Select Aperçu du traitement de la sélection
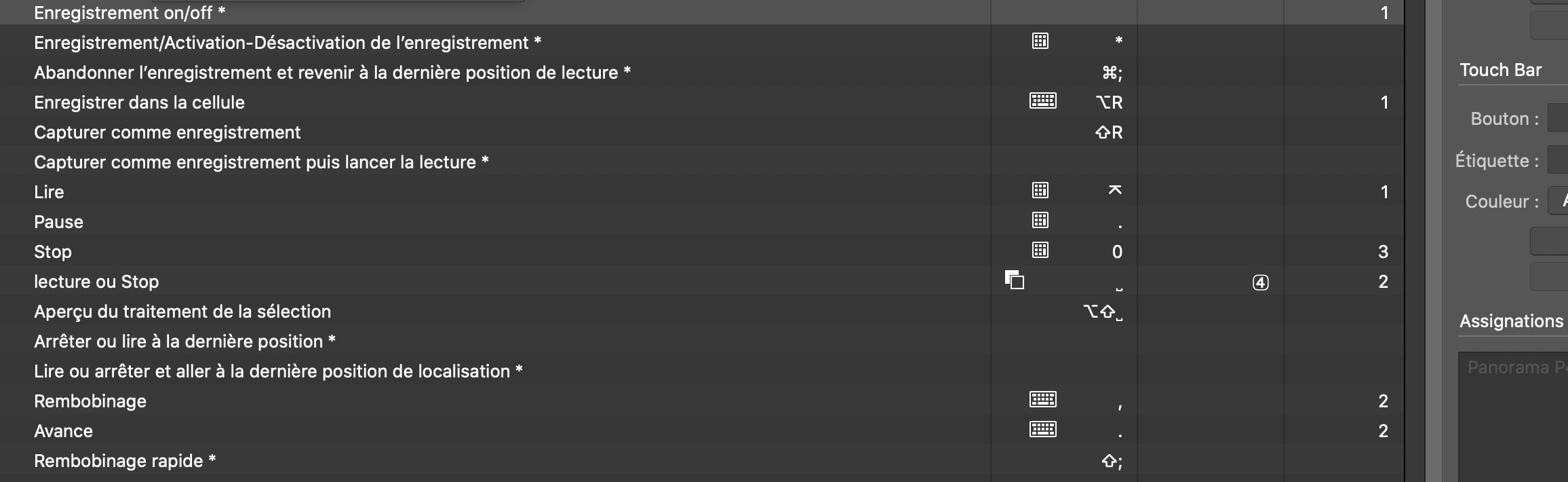 (x=182, y=312)
